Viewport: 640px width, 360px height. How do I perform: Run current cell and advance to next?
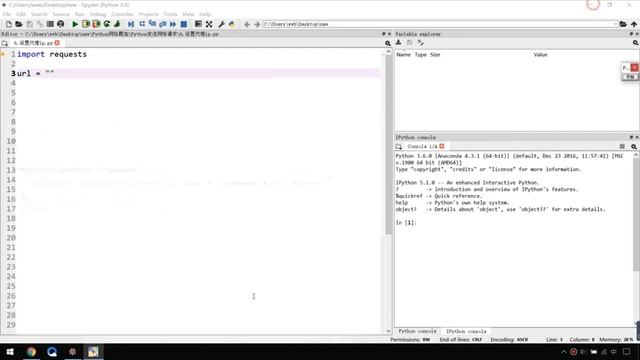(96, 24)
